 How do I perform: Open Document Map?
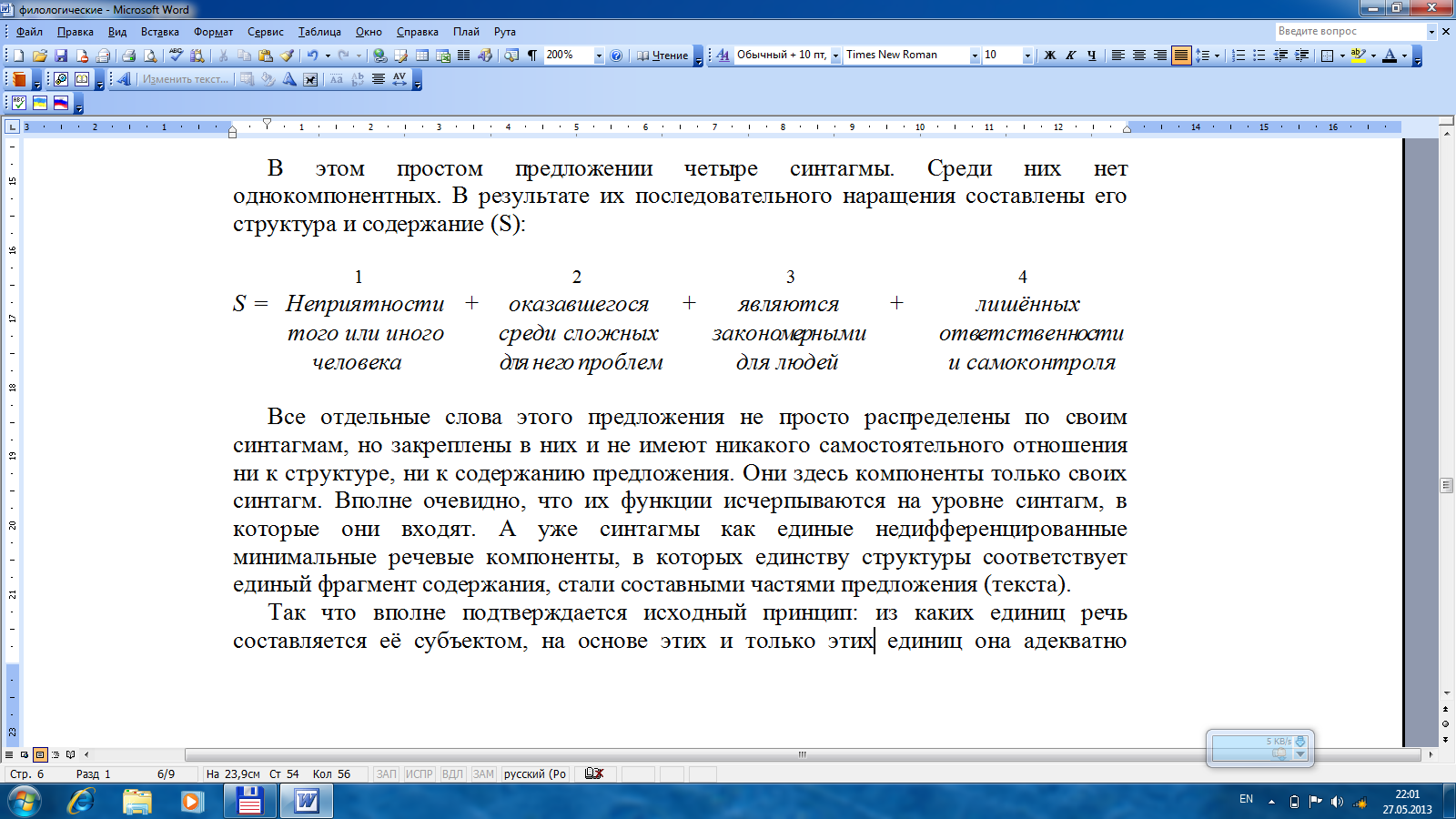tap(511, 56)
